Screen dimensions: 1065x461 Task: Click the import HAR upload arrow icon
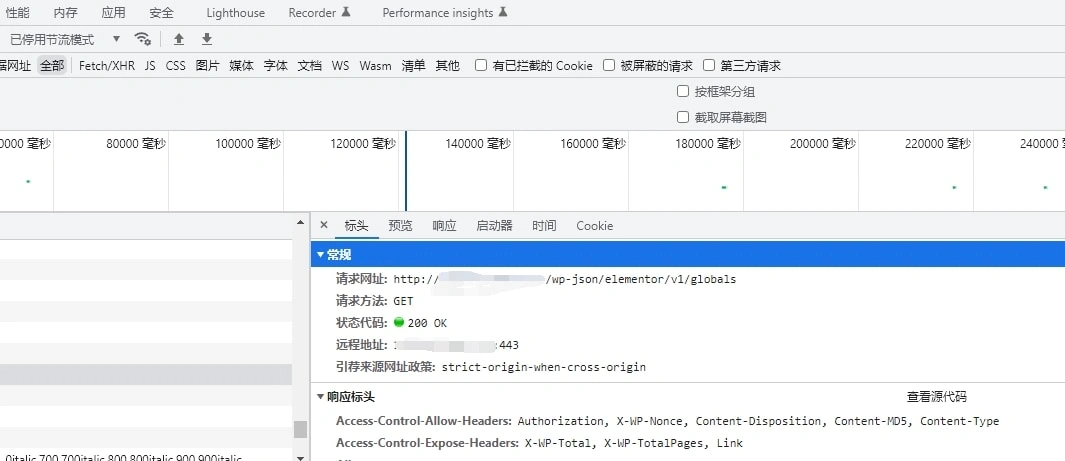[179, 39]
